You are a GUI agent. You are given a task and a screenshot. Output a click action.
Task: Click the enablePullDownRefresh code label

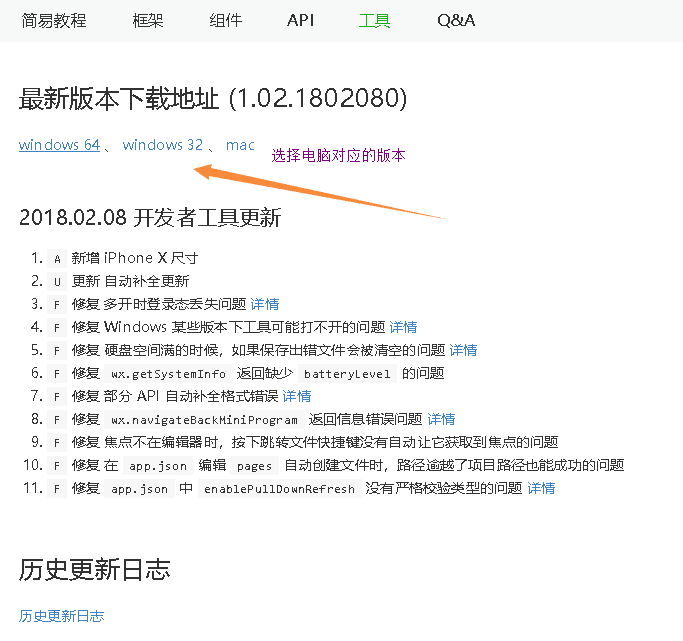click(x=279, y=489)
